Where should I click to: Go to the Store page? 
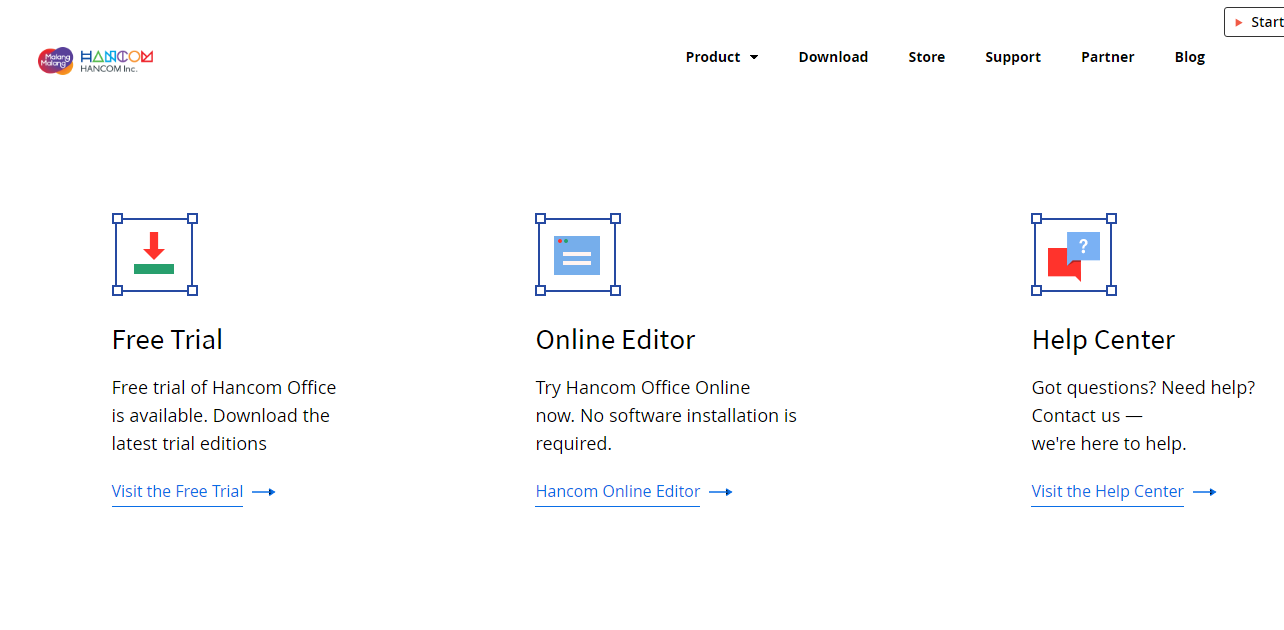point(927,57)
